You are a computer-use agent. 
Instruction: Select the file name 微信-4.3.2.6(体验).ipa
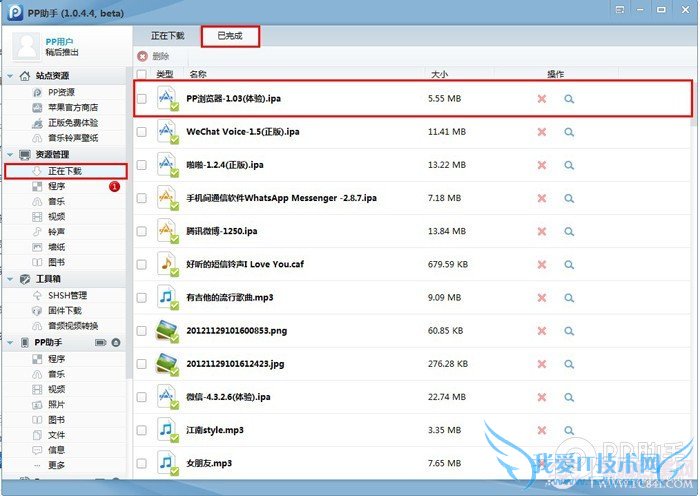click(228, 397)
